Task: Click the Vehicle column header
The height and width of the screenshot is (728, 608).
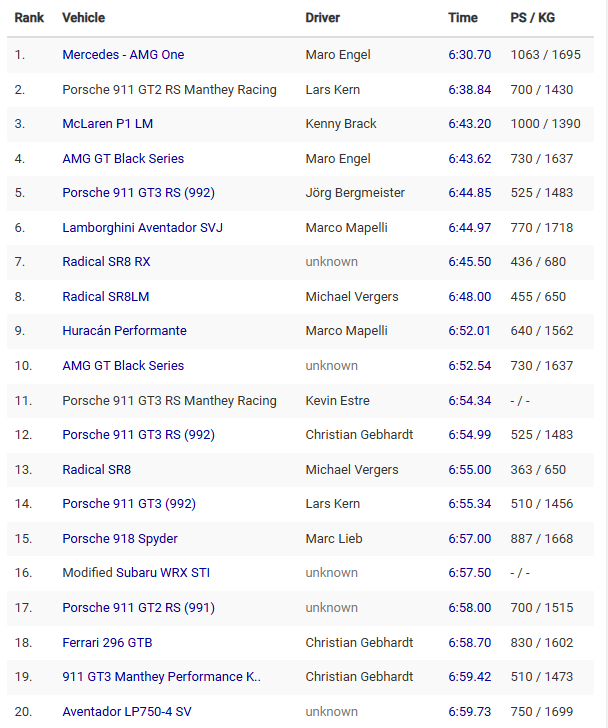Action: 84,18
